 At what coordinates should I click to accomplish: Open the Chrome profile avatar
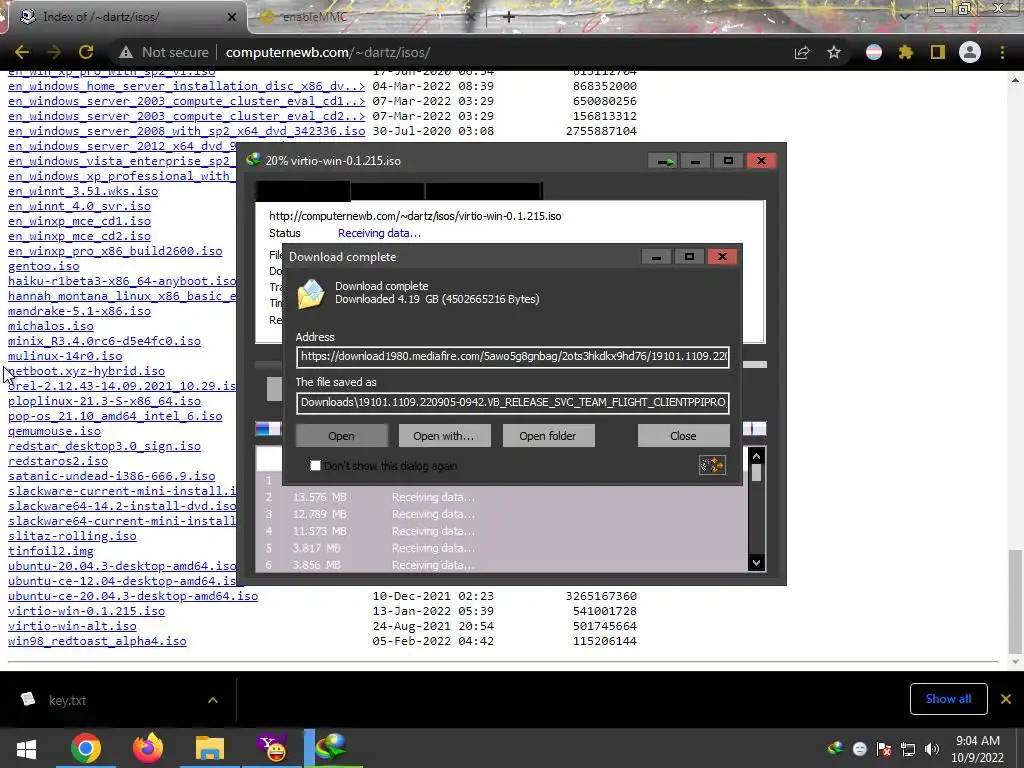pyautogui.click(x=970, y=52)
